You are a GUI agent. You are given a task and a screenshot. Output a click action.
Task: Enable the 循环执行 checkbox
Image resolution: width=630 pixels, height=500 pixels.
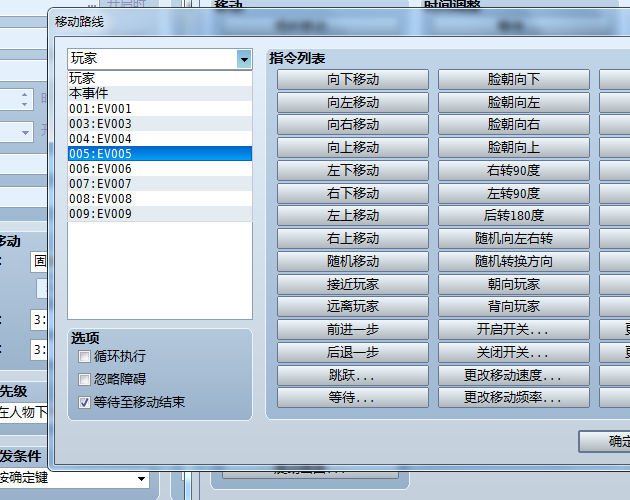[84, 357]
